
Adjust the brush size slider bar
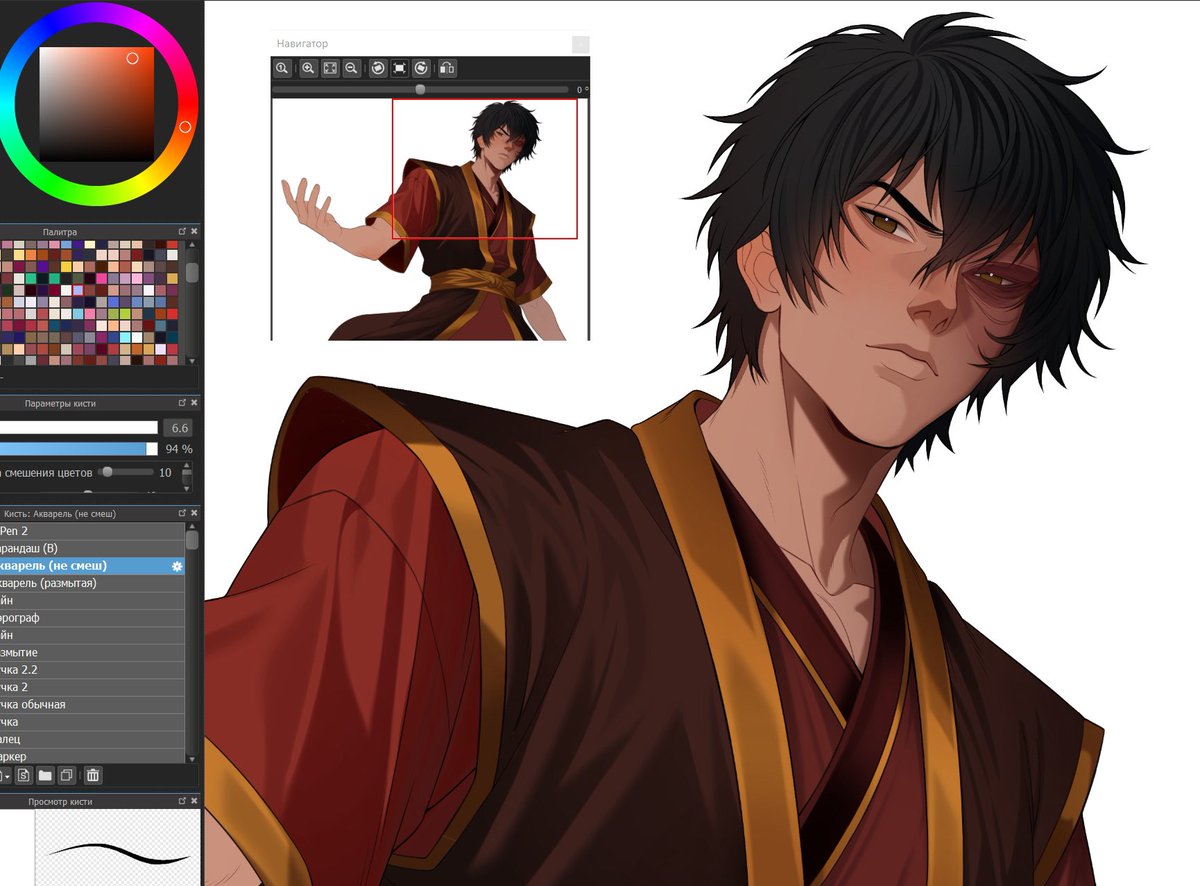click(x=79, y=428)
